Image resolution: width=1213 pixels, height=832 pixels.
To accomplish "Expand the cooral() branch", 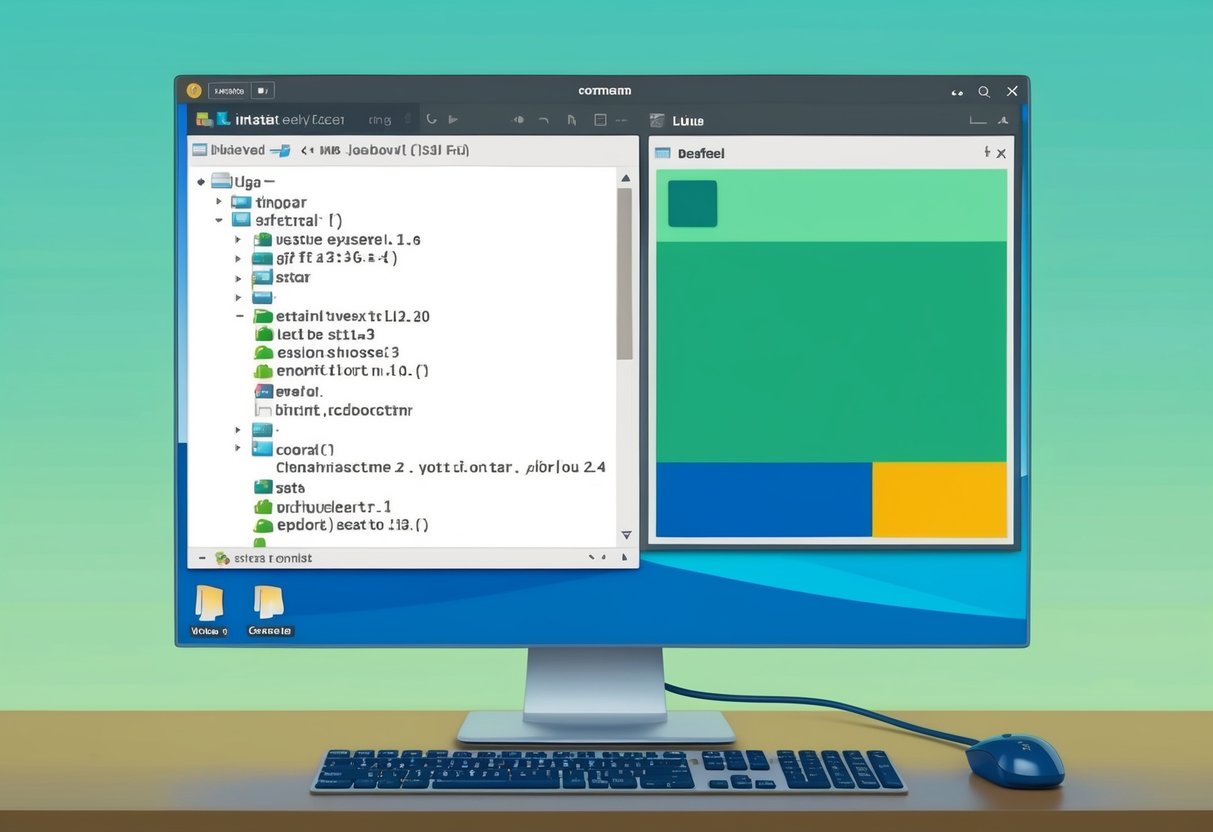I will point(238,449).
